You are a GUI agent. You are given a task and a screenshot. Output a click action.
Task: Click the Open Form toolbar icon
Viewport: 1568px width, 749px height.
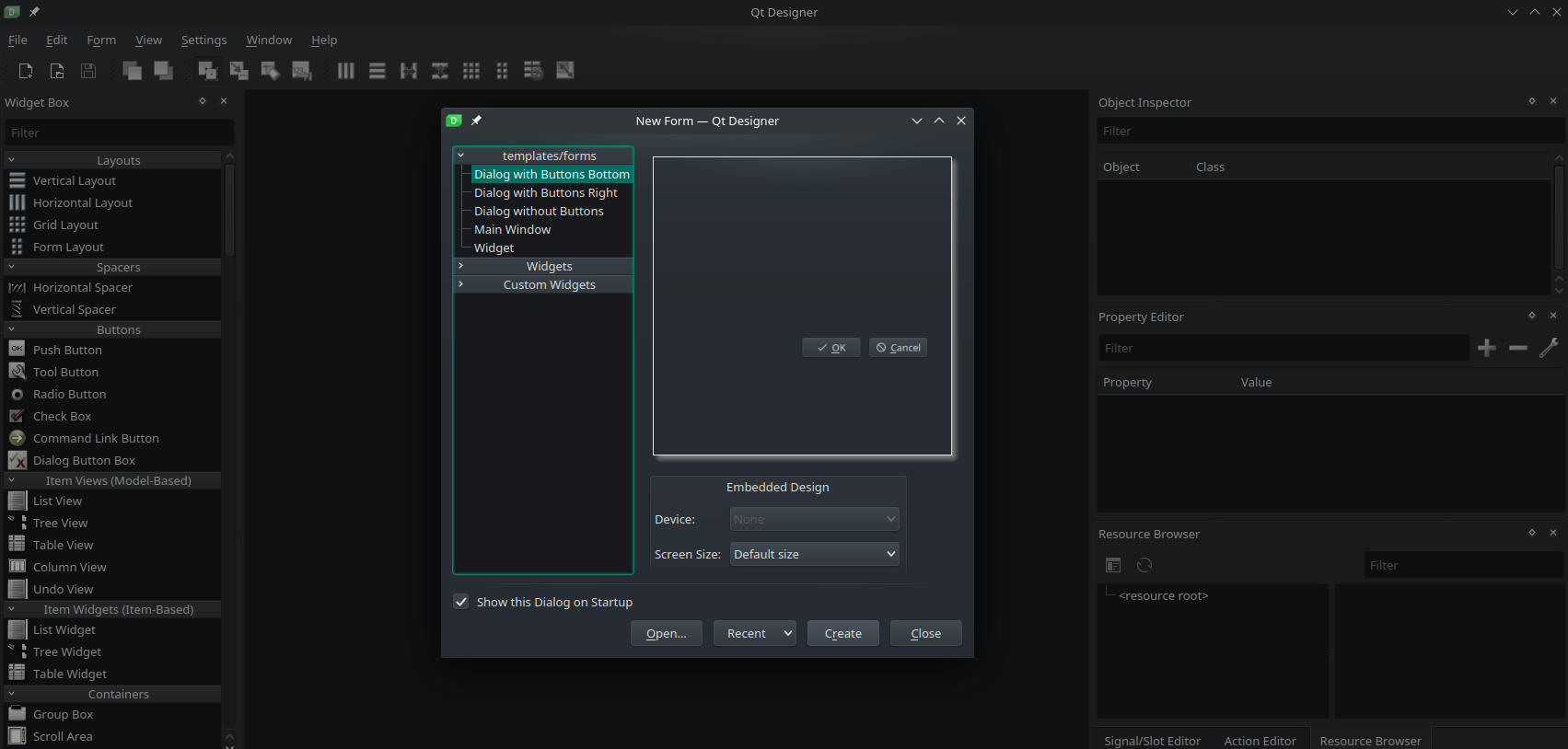pyautogui.click(x=57, y=71)
